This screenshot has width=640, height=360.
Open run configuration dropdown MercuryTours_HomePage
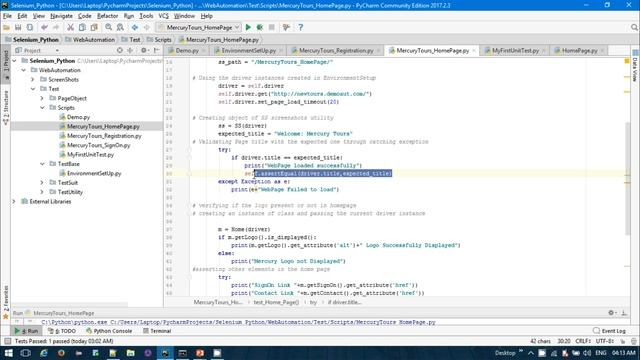(199, 27)
